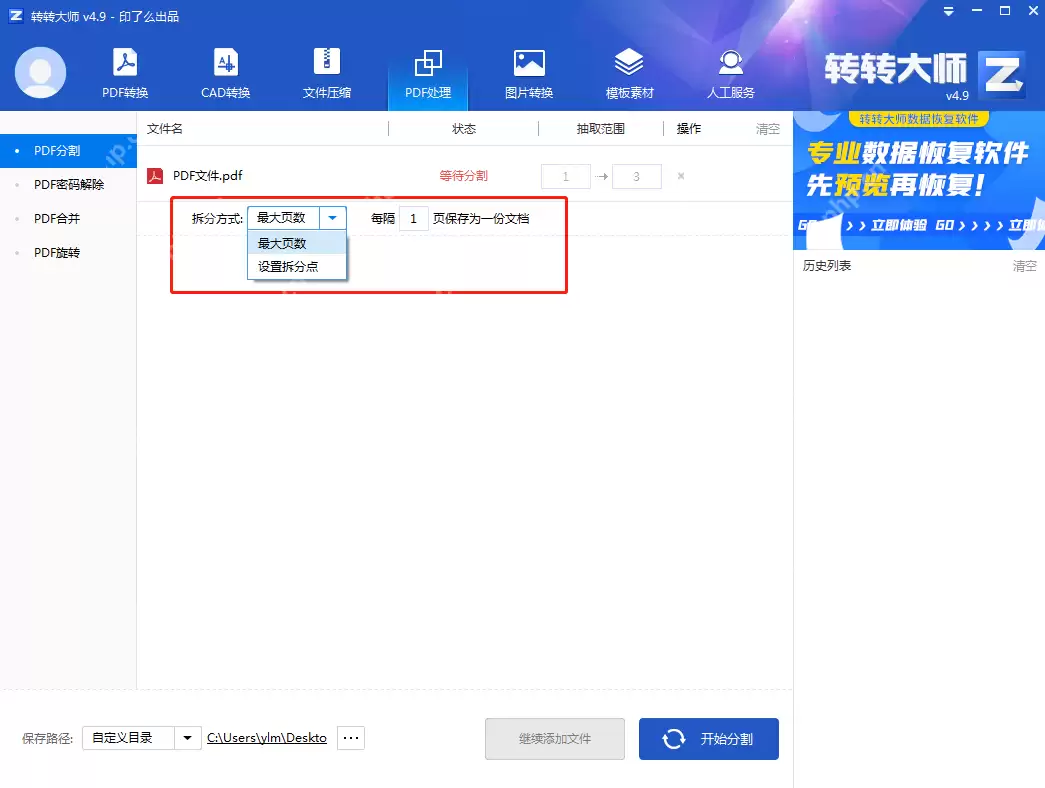1045x788 pixels.
Task: Click the 开始分割 button
Action: [708, 737]
